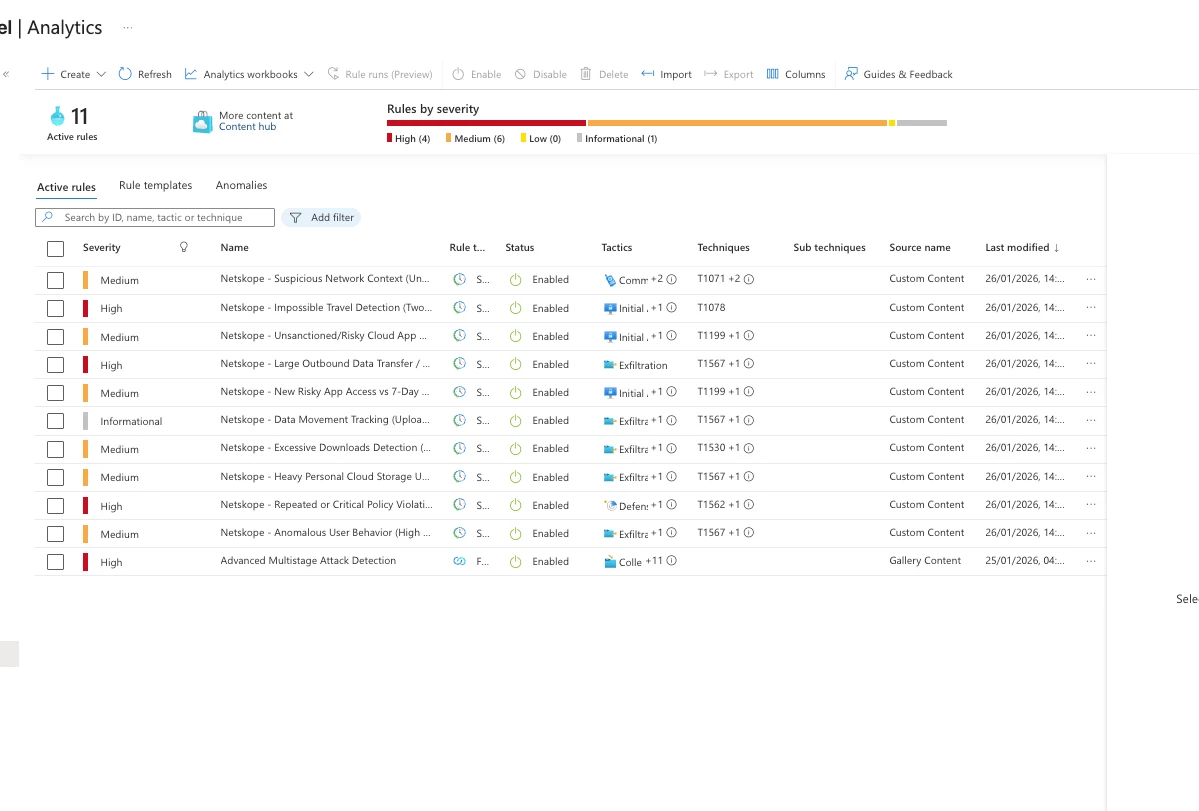Click the Content hub bag icon
The width and height of the screenshot is (1199, 811).
pos(202,122)
